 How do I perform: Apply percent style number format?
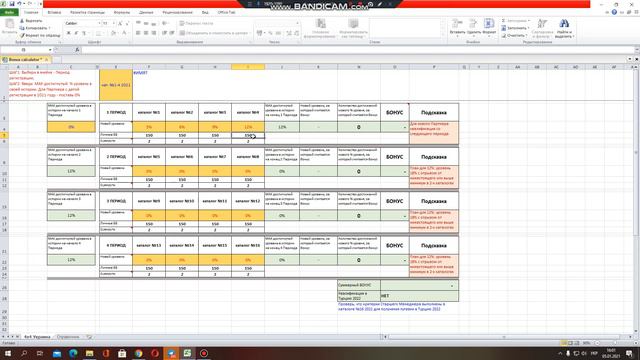point(270,33)
